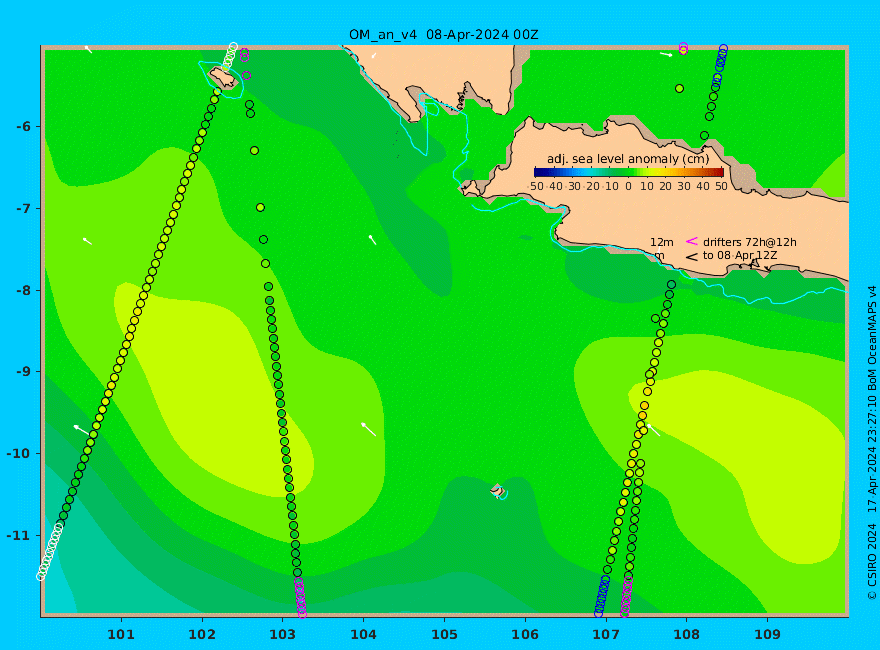Image resolution: width=880 pixels, height=650 pixels.
Task: Click the 'to 08 Apr 12Z' legend text
Action: (741, 255)
